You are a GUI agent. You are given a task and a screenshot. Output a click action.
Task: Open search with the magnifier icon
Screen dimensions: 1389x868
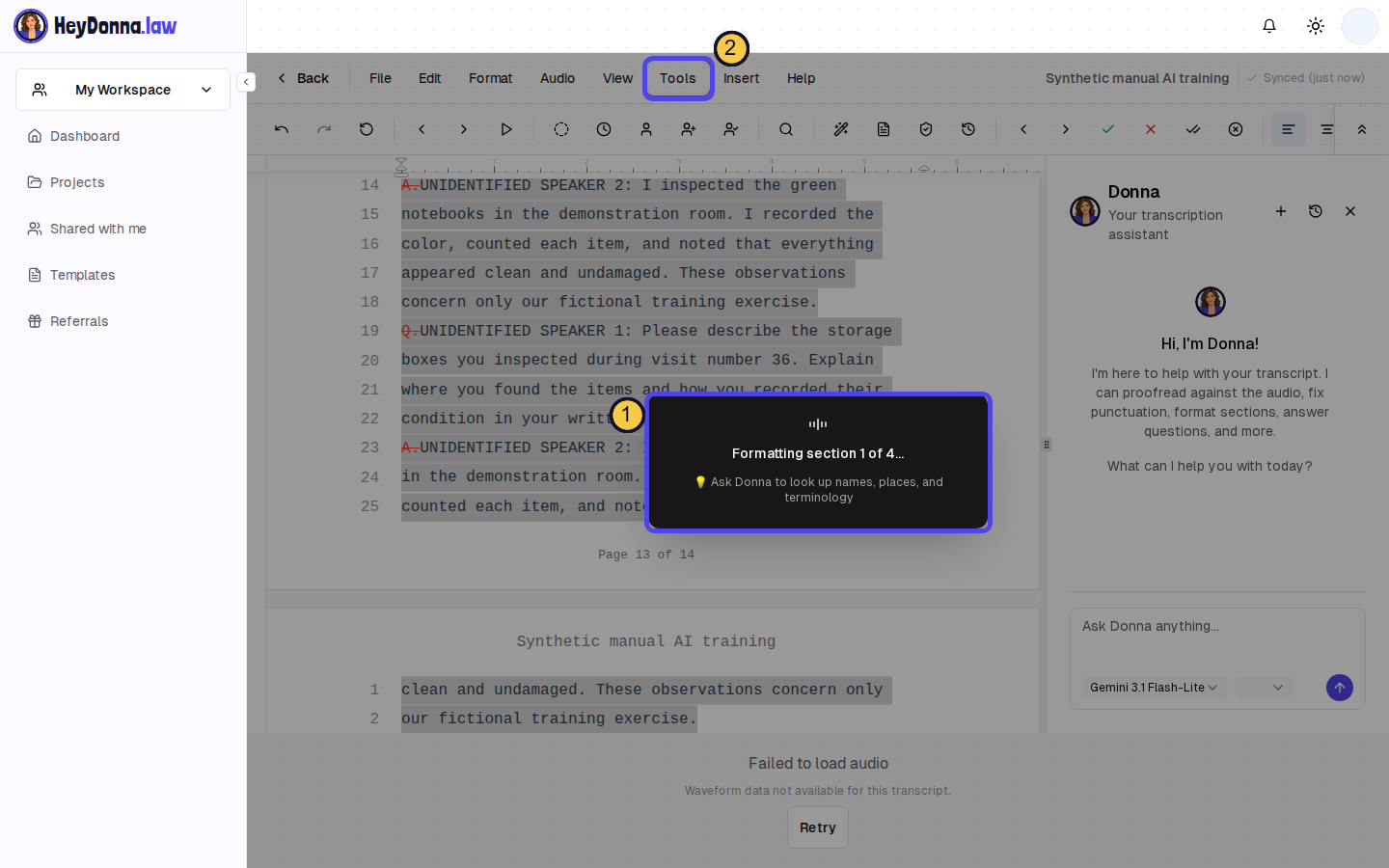(x=786, y=129)
